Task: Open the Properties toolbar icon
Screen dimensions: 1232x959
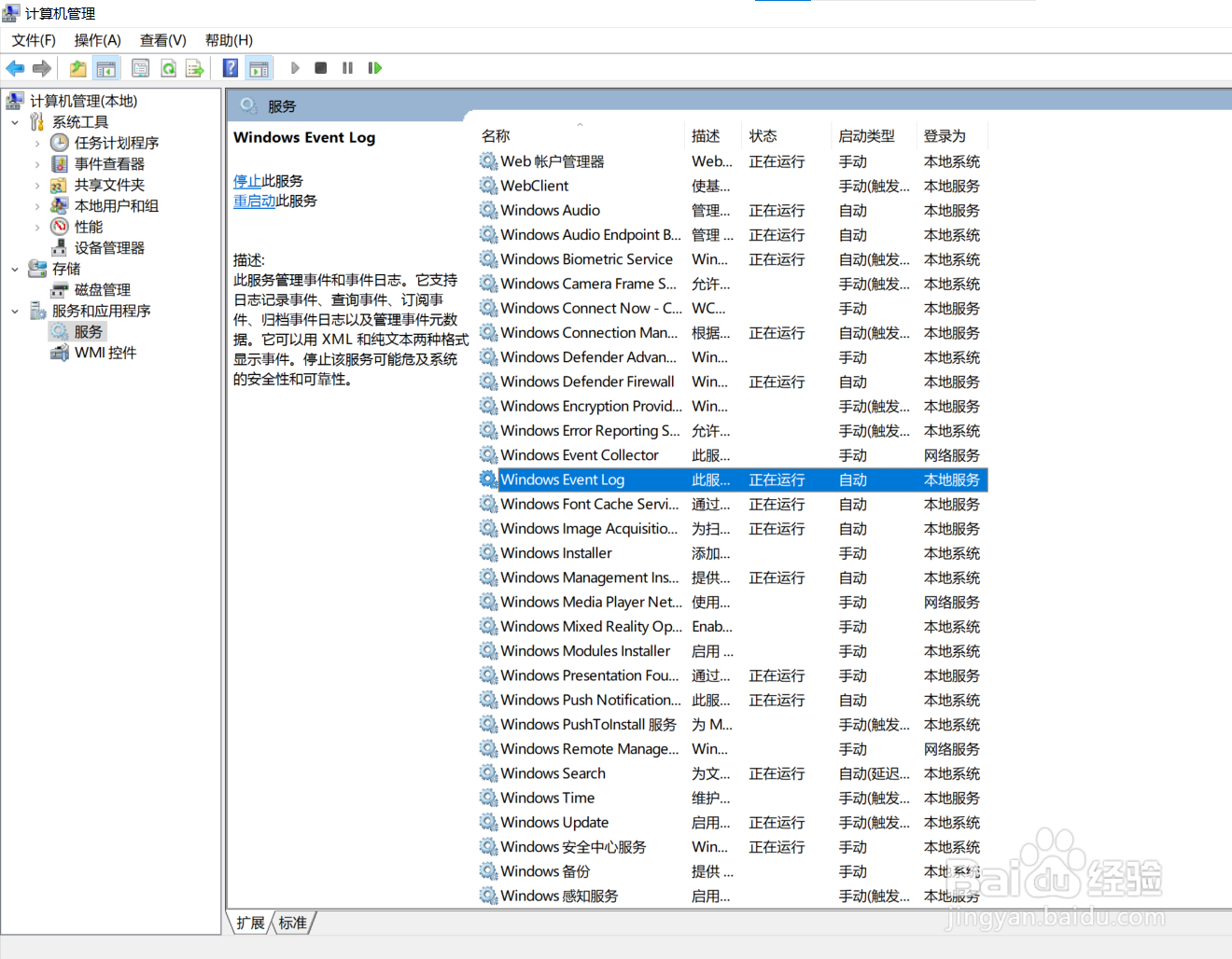Action: [x=141, y=68]
